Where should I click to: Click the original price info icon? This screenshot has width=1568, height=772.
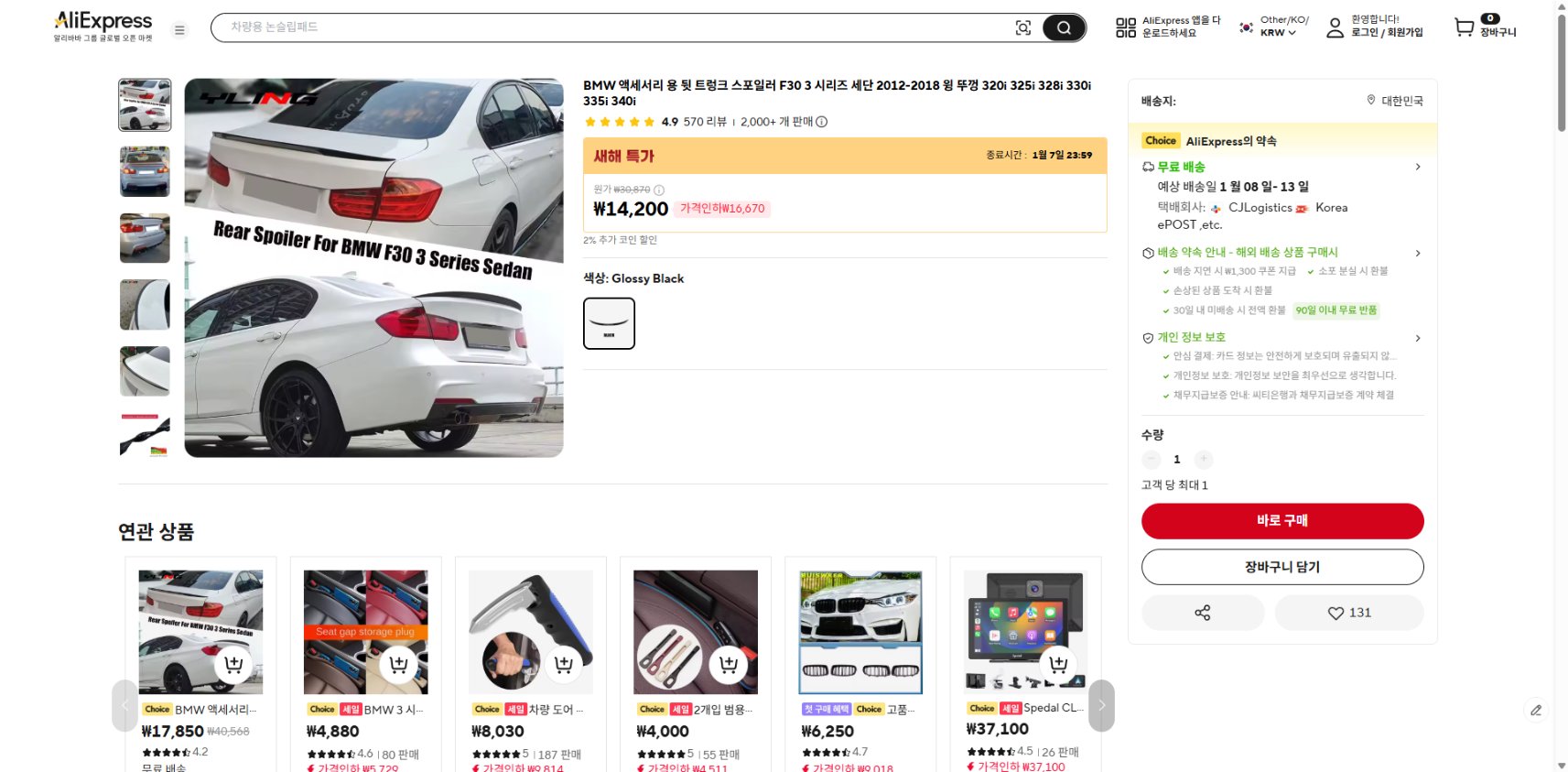click(x=659, y=190)
